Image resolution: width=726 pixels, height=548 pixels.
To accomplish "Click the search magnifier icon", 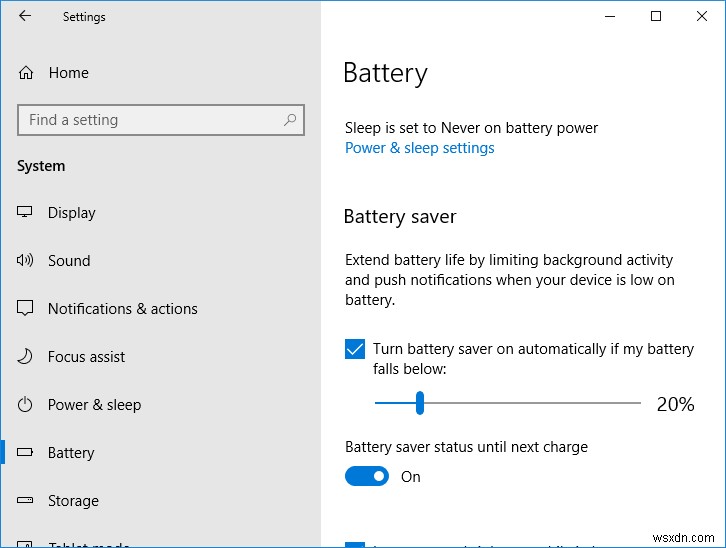I will (290, 120).
